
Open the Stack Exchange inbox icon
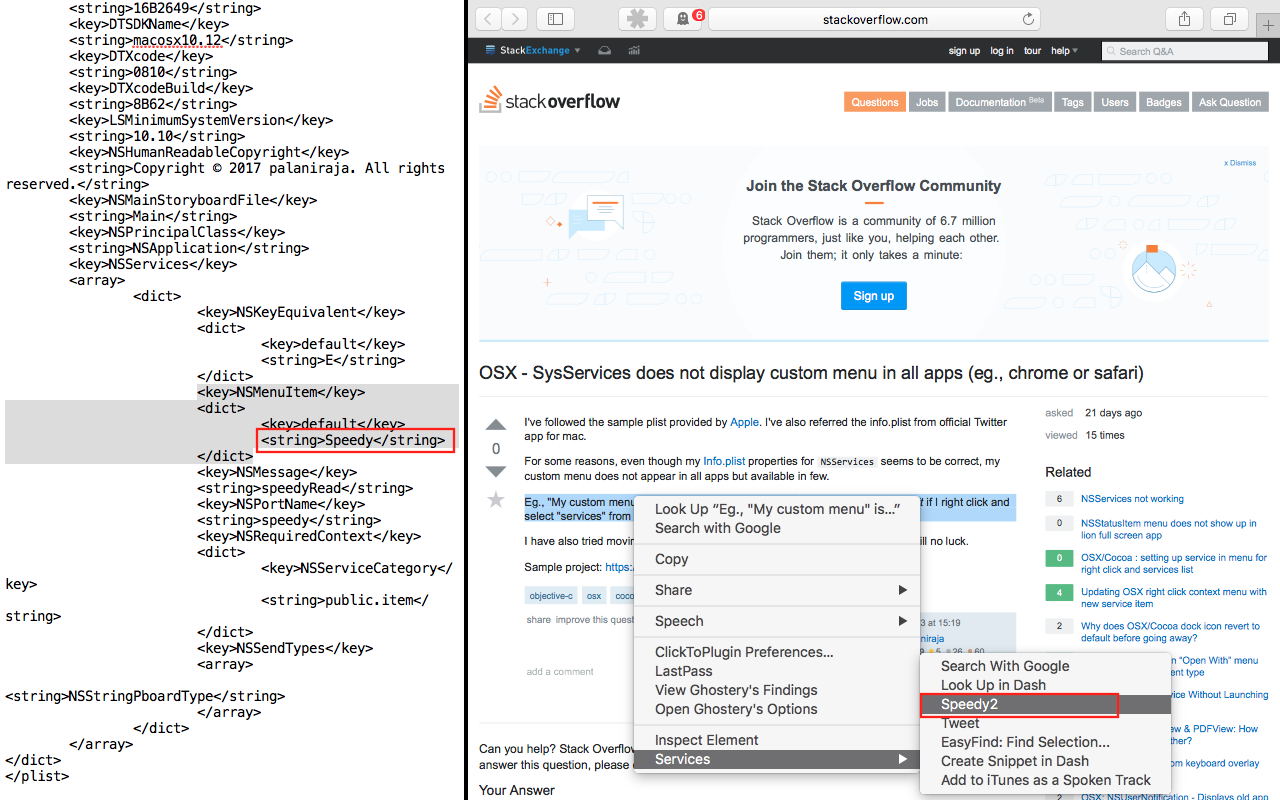[x=605, y=51]
